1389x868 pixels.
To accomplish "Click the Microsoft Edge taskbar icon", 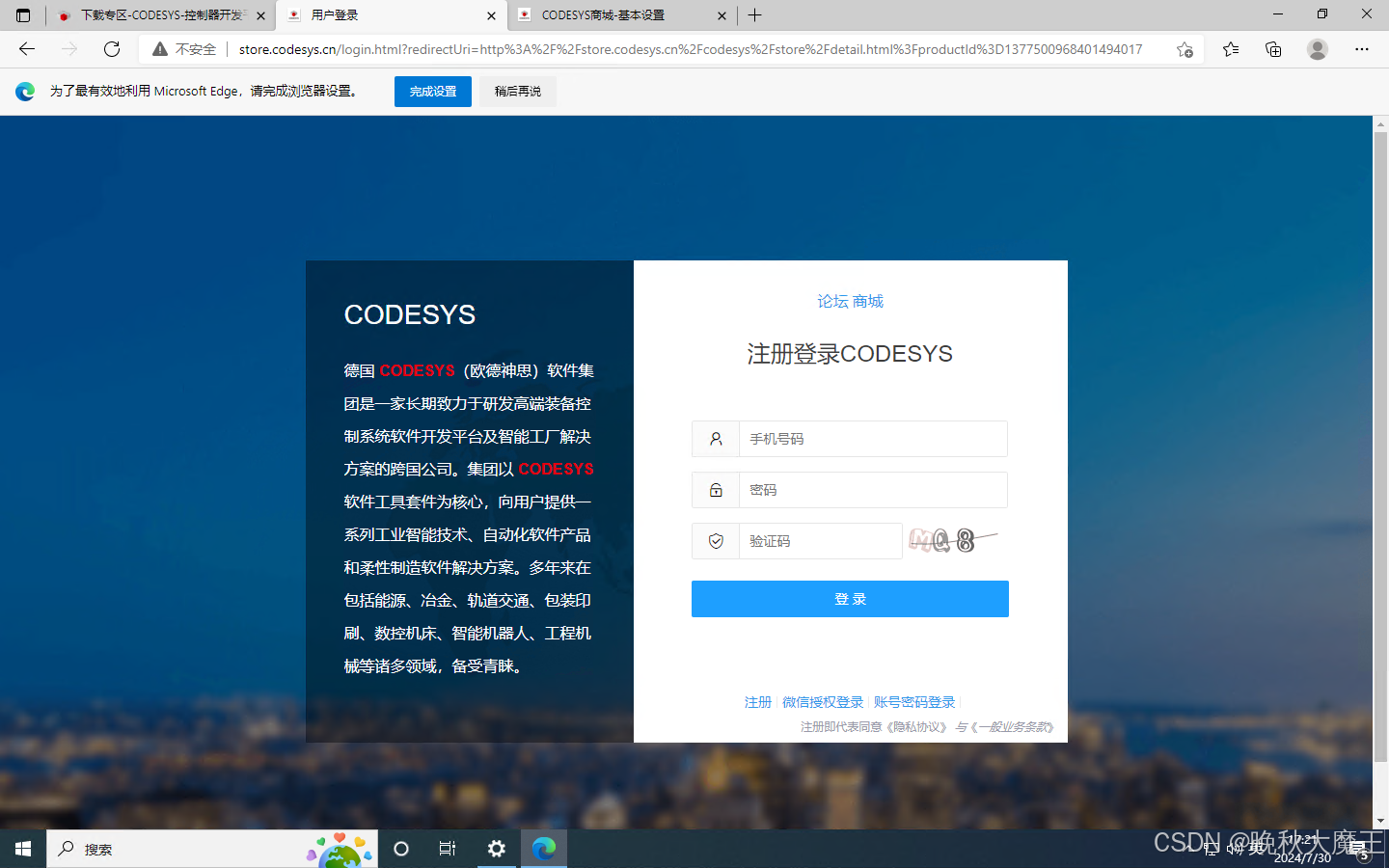I will 544,849.
